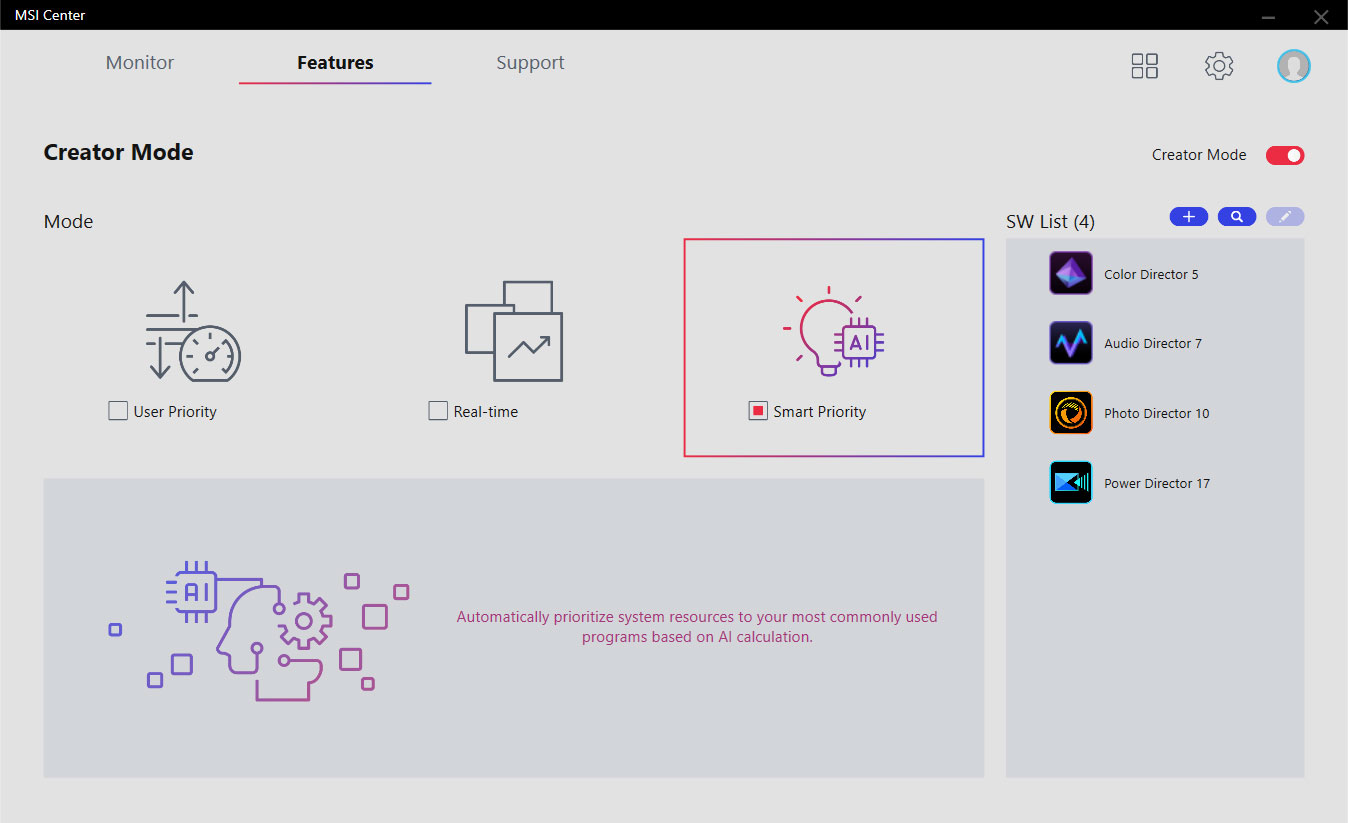The width and height of the screenshot is (1348, 823).
Task: Check the Real-time checkbox
Action: coord(438,411)
